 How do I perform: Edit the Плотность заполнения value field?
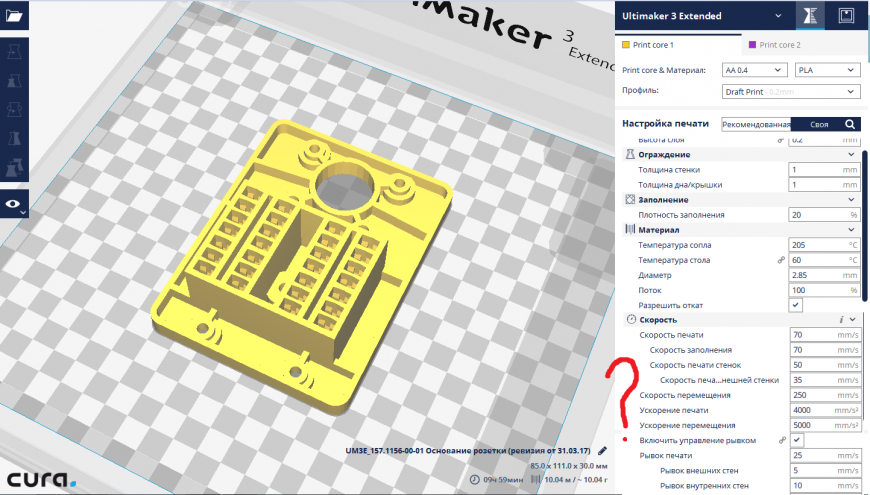tap(825, 215)
